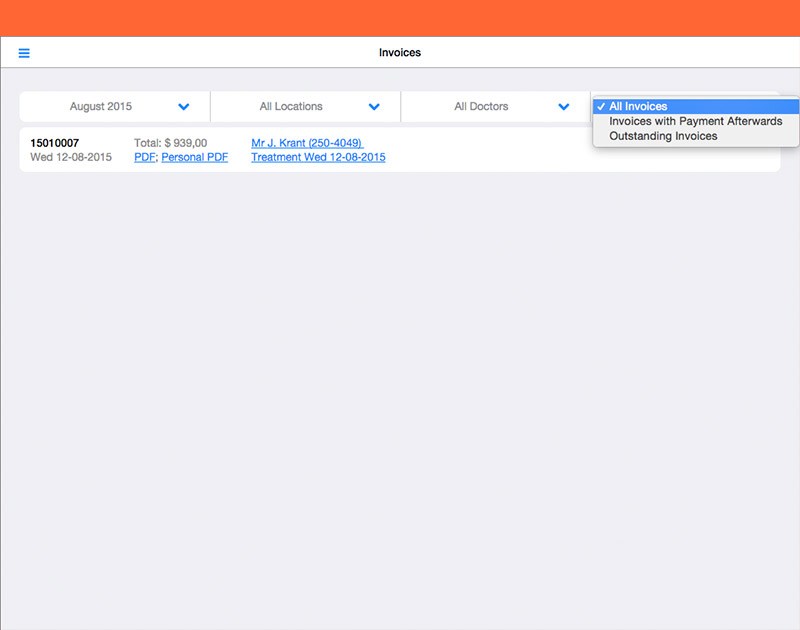Open the Personal PDF link
800x630 pixels.
click(x=194, y=157)
